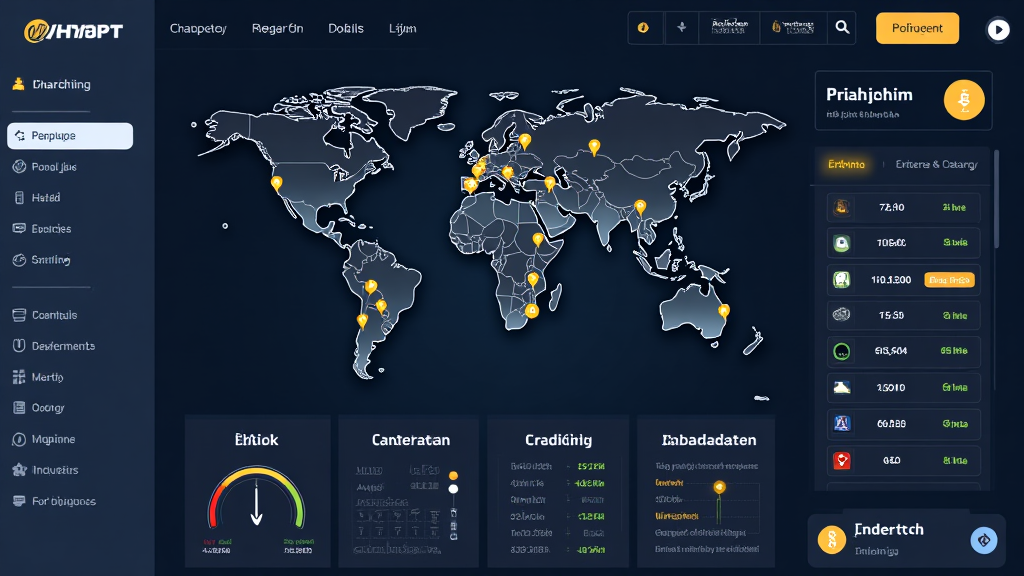Click the red shield icon in the list
Screen dimensions: 1024x576
841,461
